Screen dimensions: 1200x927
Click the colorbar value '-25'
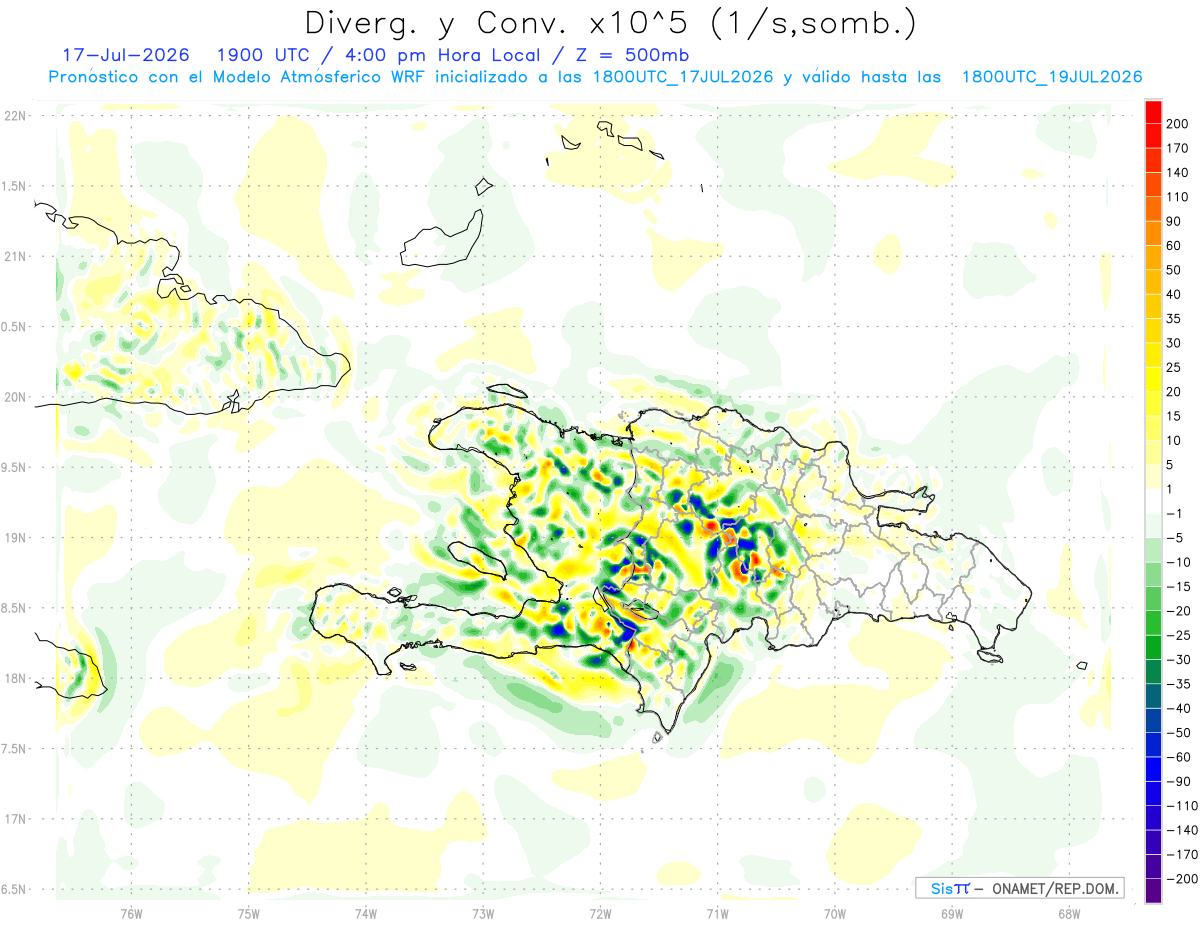[1178, 635]
